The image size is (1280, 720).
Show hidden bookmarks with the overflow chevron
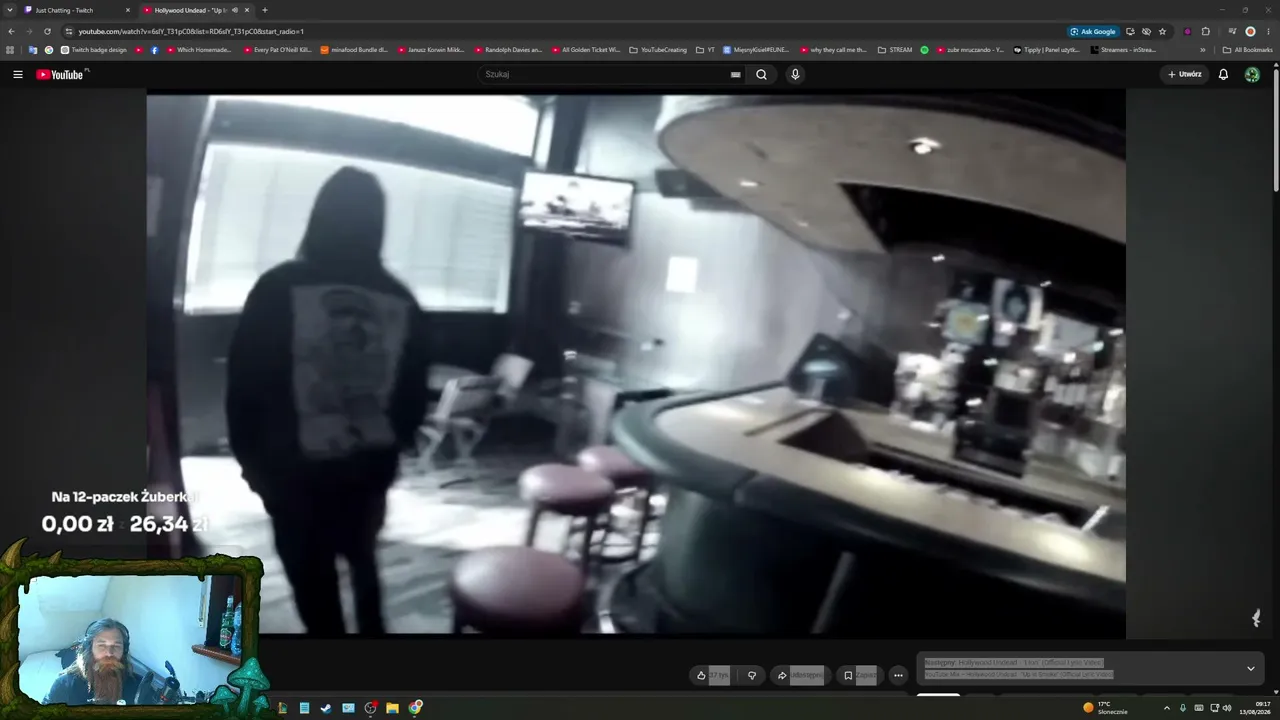1203,50
